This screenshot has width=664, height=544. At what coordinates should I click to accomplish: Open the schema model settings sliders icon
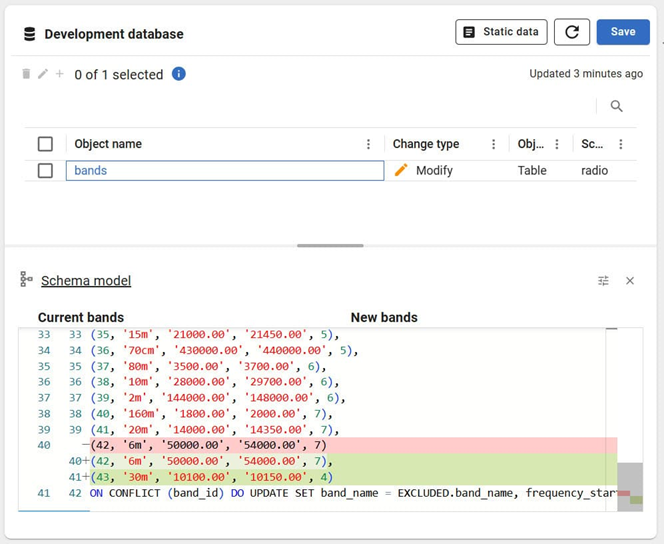603,281
